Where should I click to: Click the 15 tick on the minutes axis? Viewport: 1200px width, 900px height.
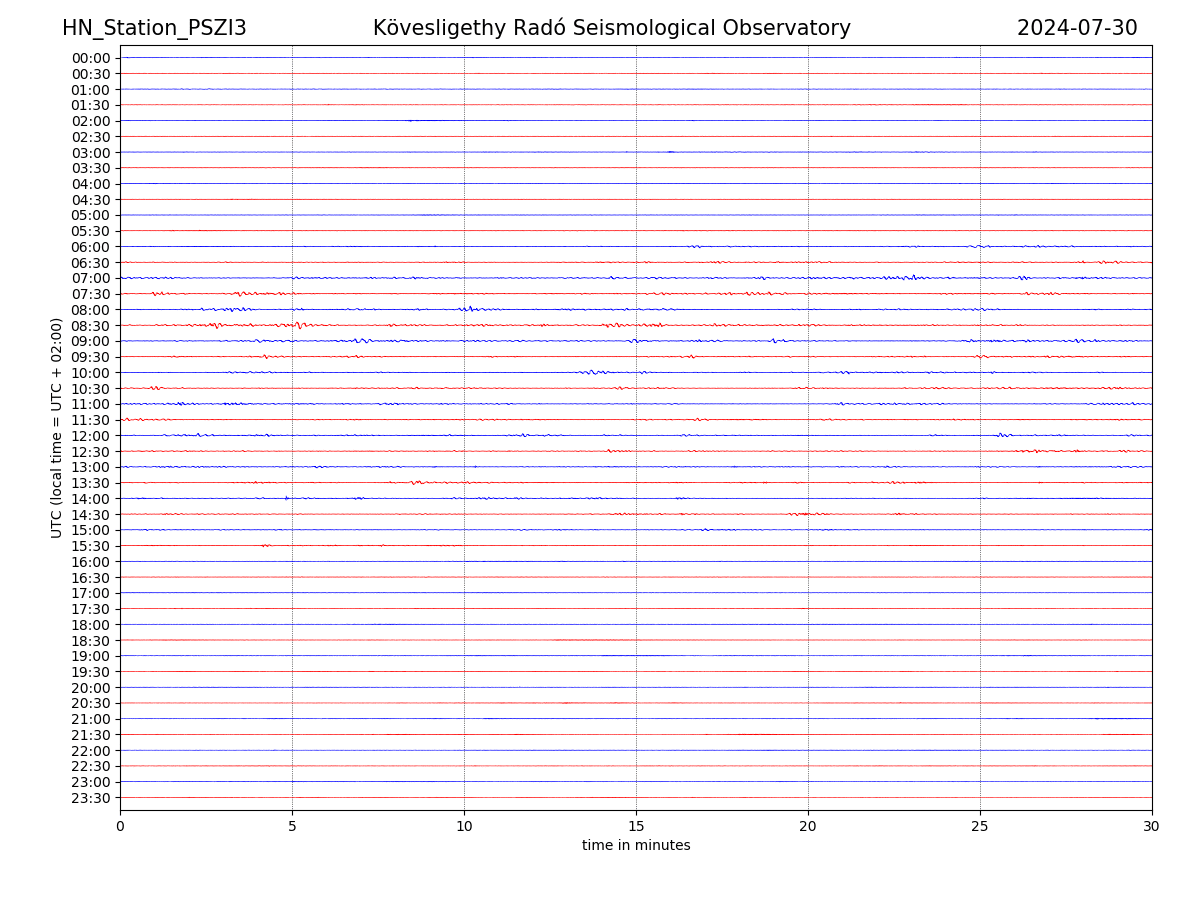click(636, 826)
